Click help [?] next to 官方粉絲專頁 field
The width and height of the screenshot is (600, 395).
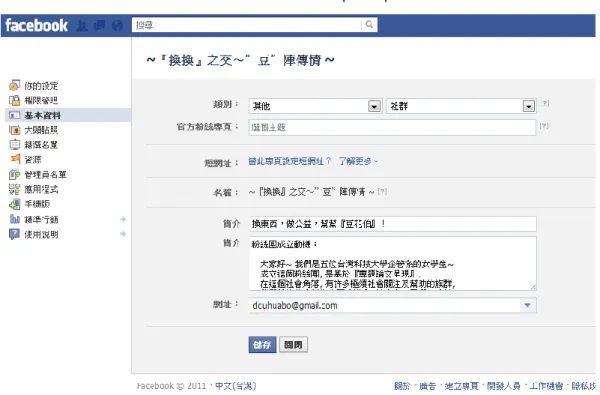544,126
